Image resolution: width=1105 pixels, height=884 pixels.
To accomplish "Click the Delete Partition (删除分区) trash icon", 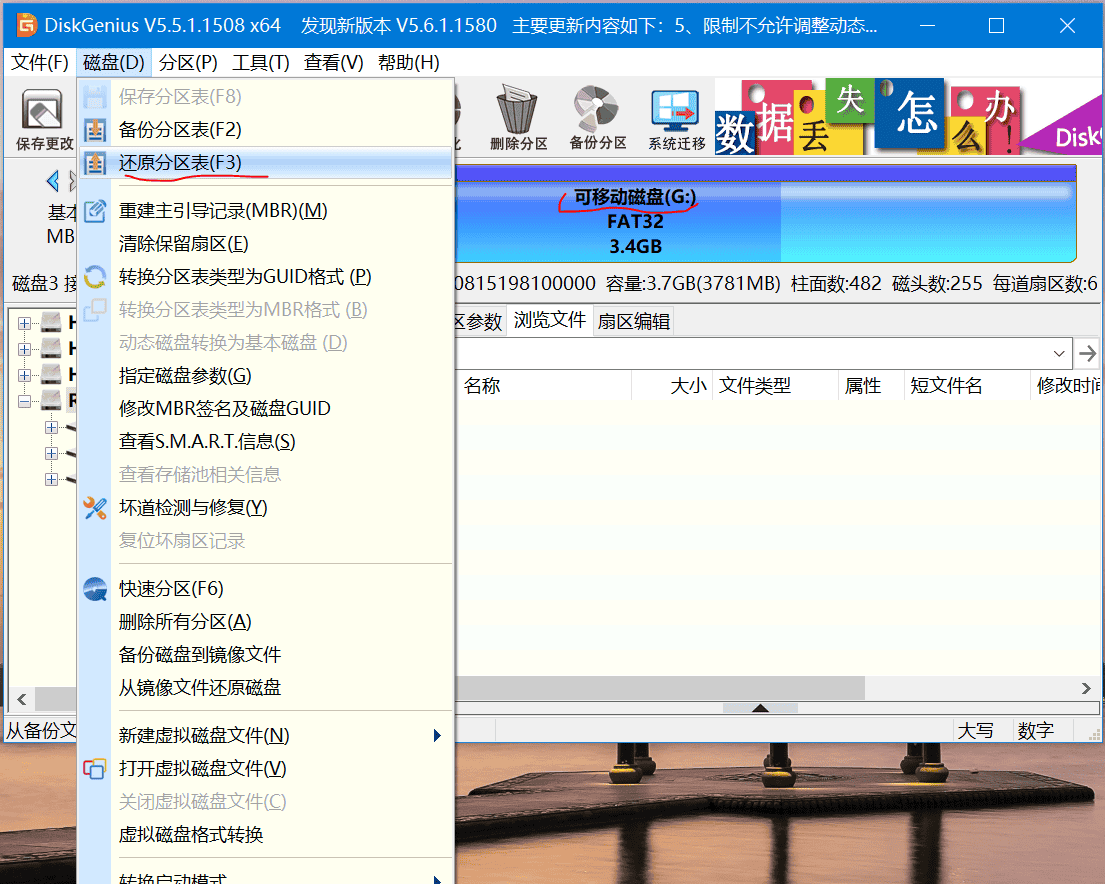I will [x=518, y=118].
